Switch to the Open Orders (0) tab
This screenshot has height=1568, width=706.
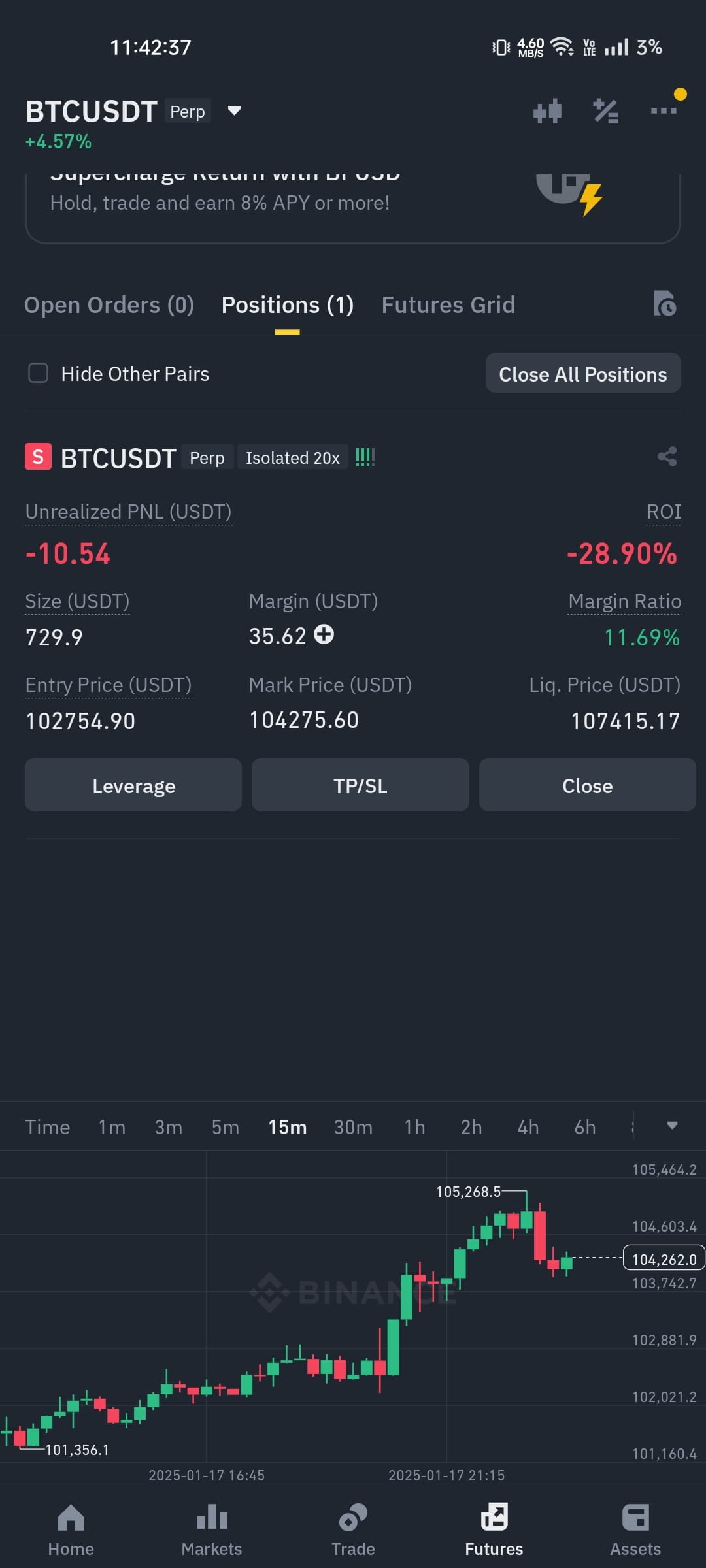(109, 305)
